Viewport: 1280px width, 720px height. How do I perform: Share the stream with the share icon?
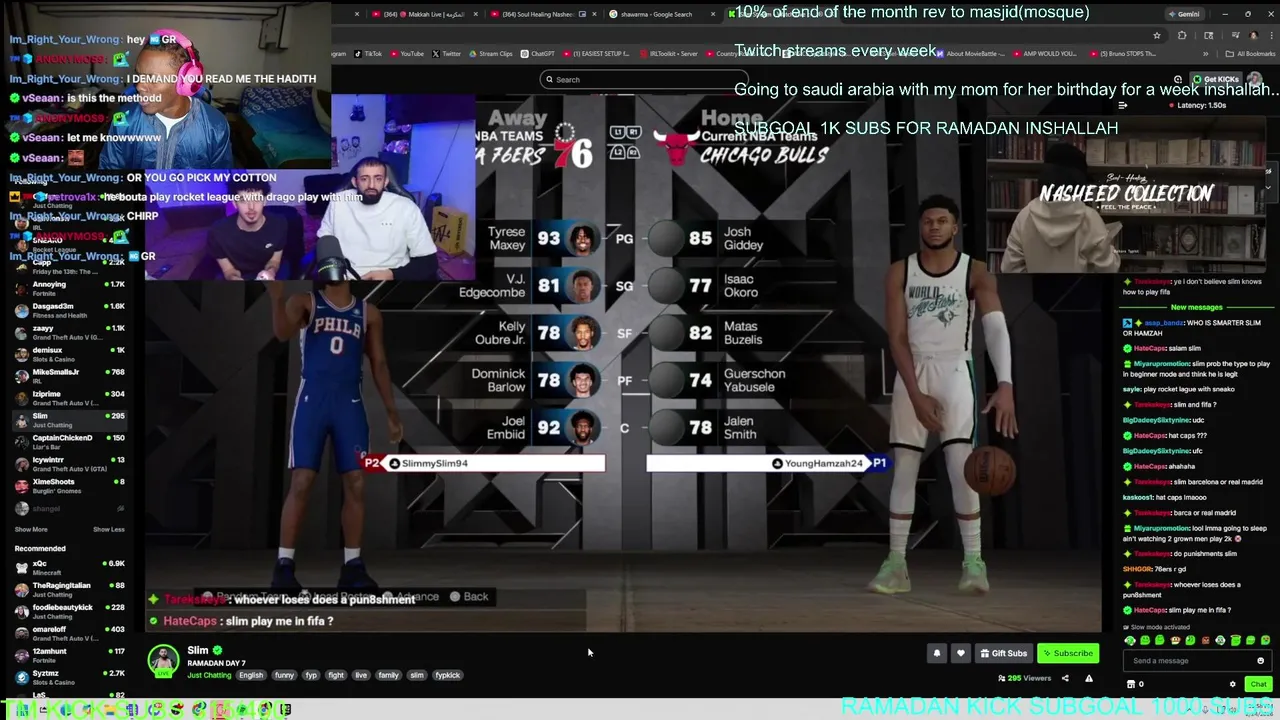click(x=1065, y=678)
